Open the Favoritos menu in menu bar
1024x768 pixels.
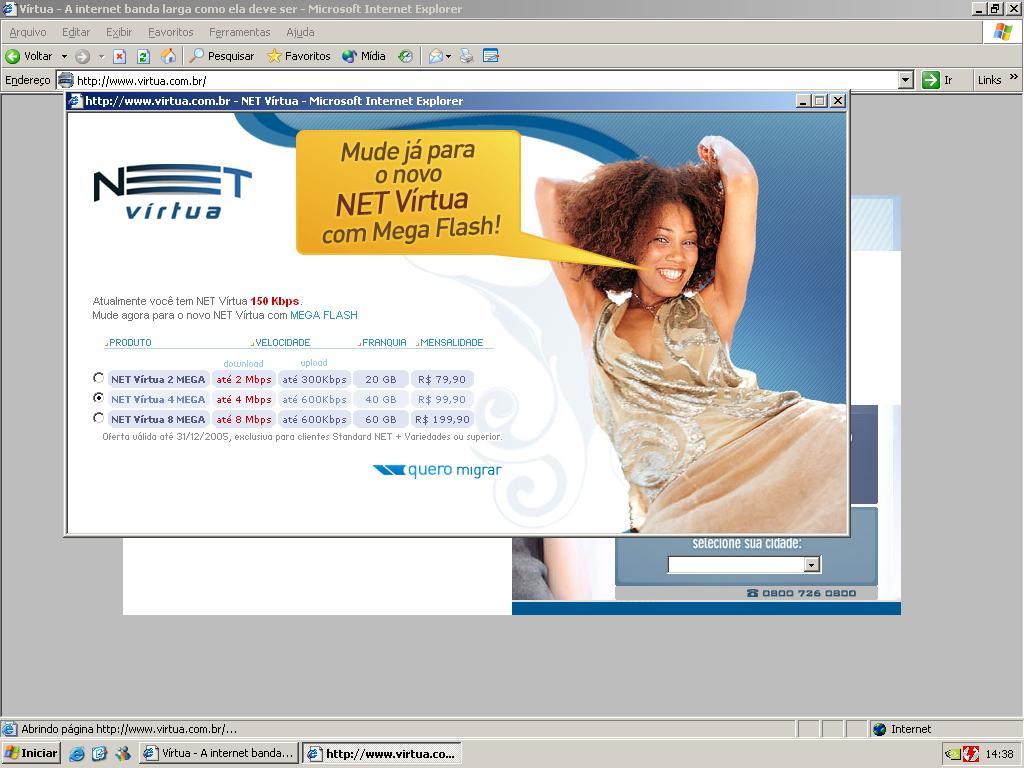(170, 32)
